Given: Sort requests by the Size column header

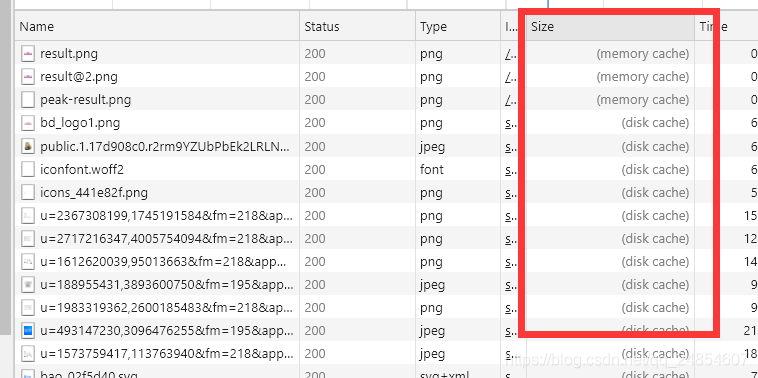Looking at the screenshot, I should 610,27.
